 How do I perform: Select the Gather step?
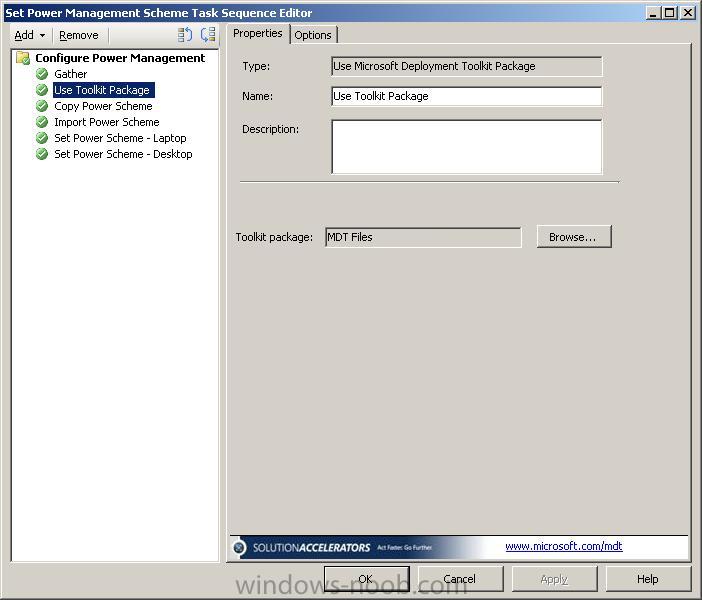(x=71, y=74)
